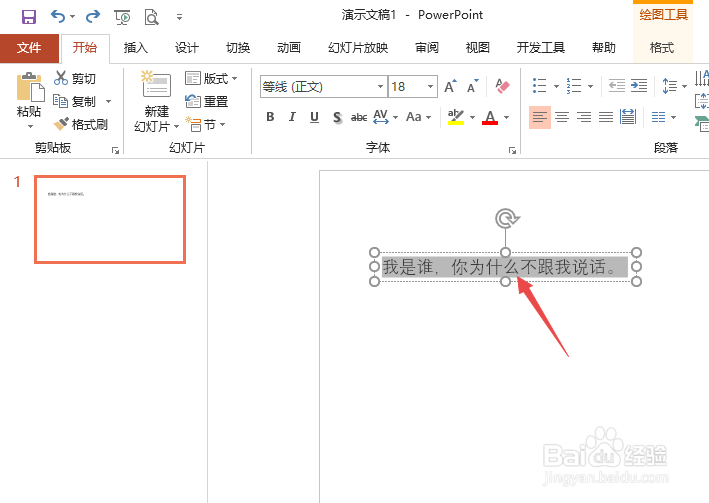The image size is (709, 503).
Task: Click 重置 (Reset) slide button
Action: [x=207, y=101]
